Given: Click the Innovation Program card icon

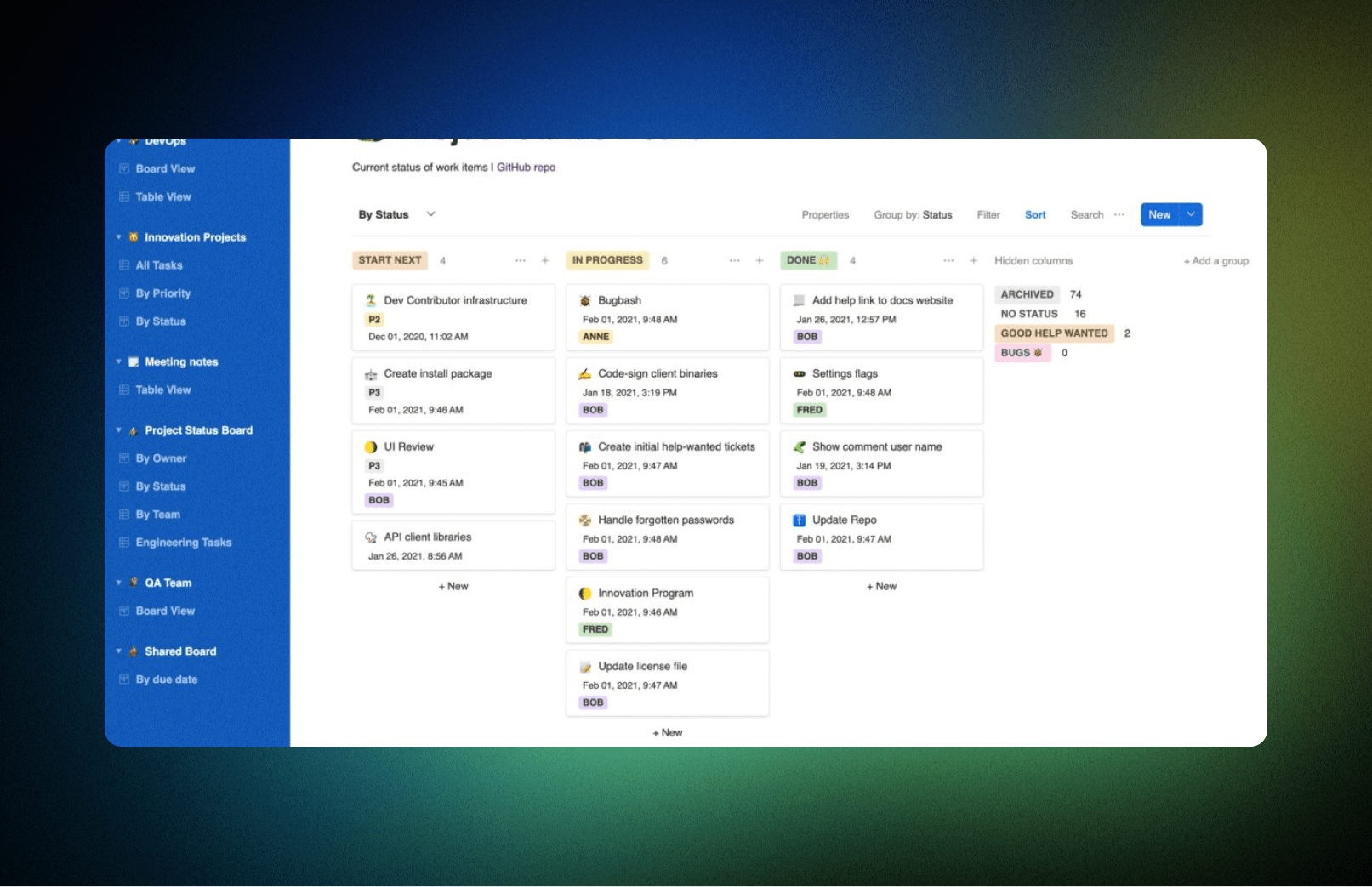Looking at the screenshot, I should click(585, 594).
